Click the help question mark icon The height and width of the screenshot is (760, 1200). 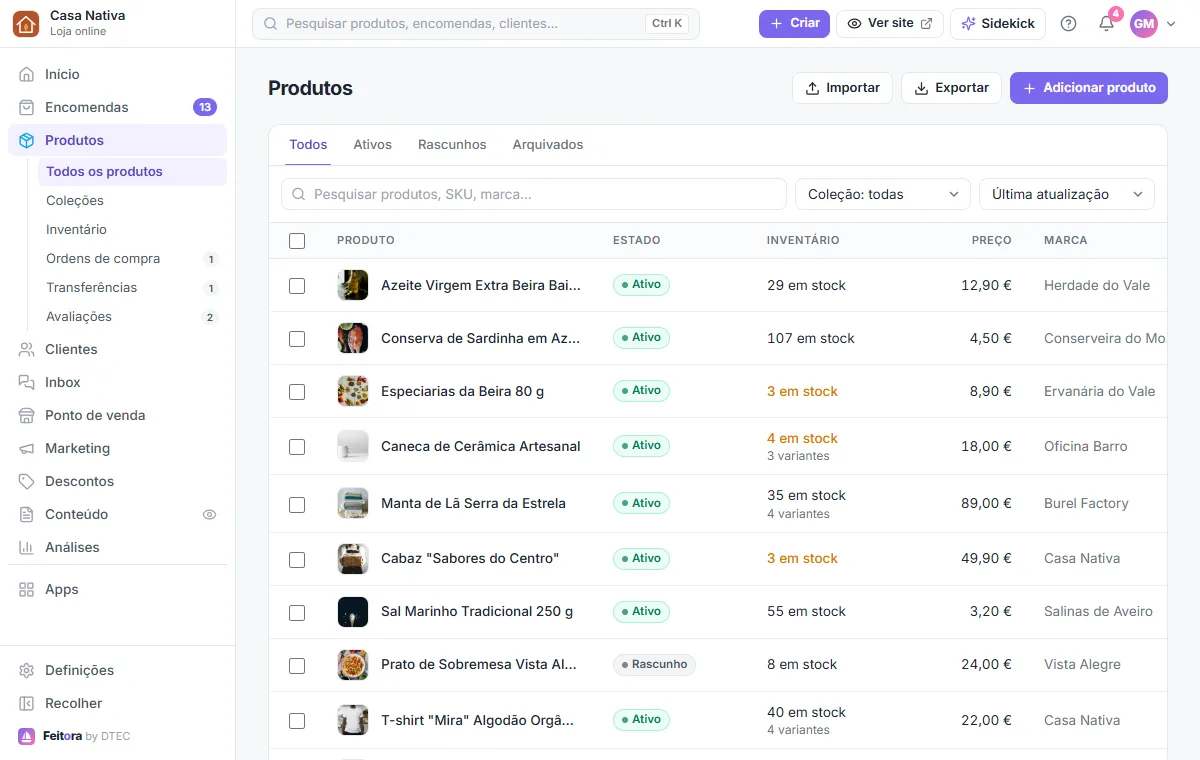[x=1068, y=24]
